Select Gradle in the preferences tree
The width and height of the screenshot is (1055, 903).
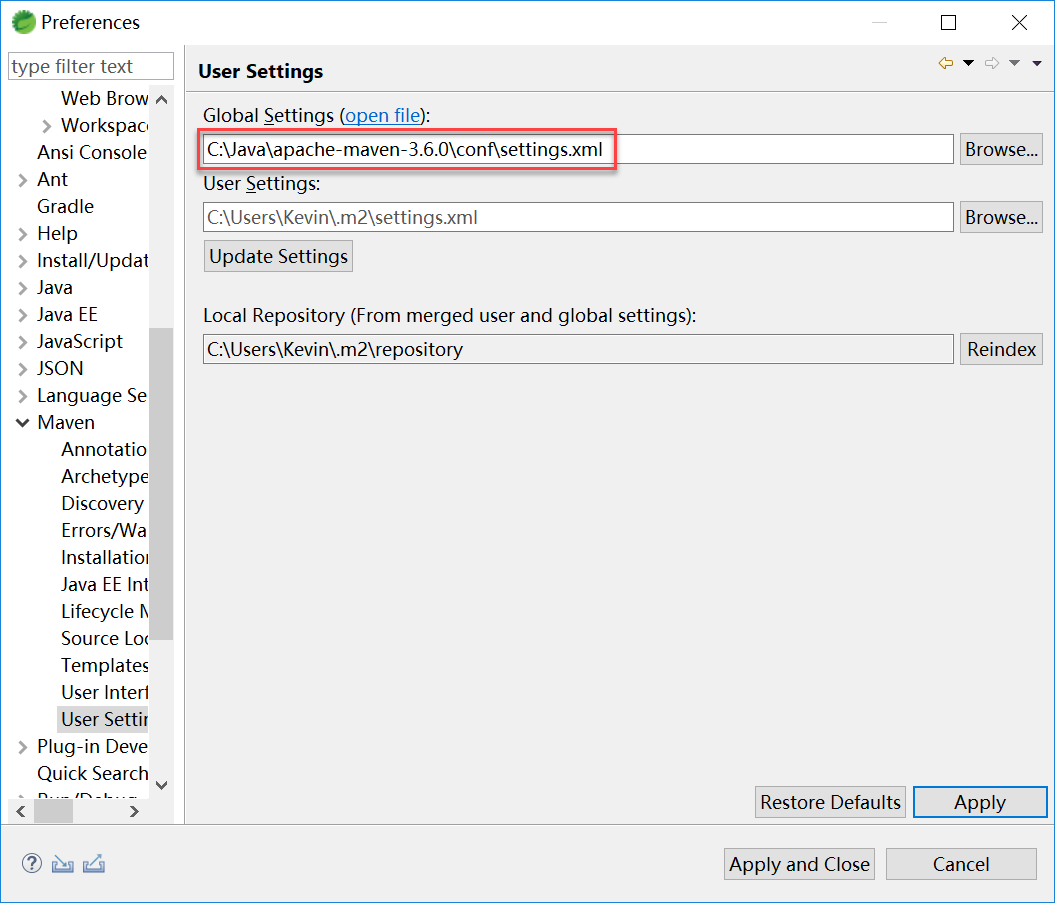pos(65,206)
